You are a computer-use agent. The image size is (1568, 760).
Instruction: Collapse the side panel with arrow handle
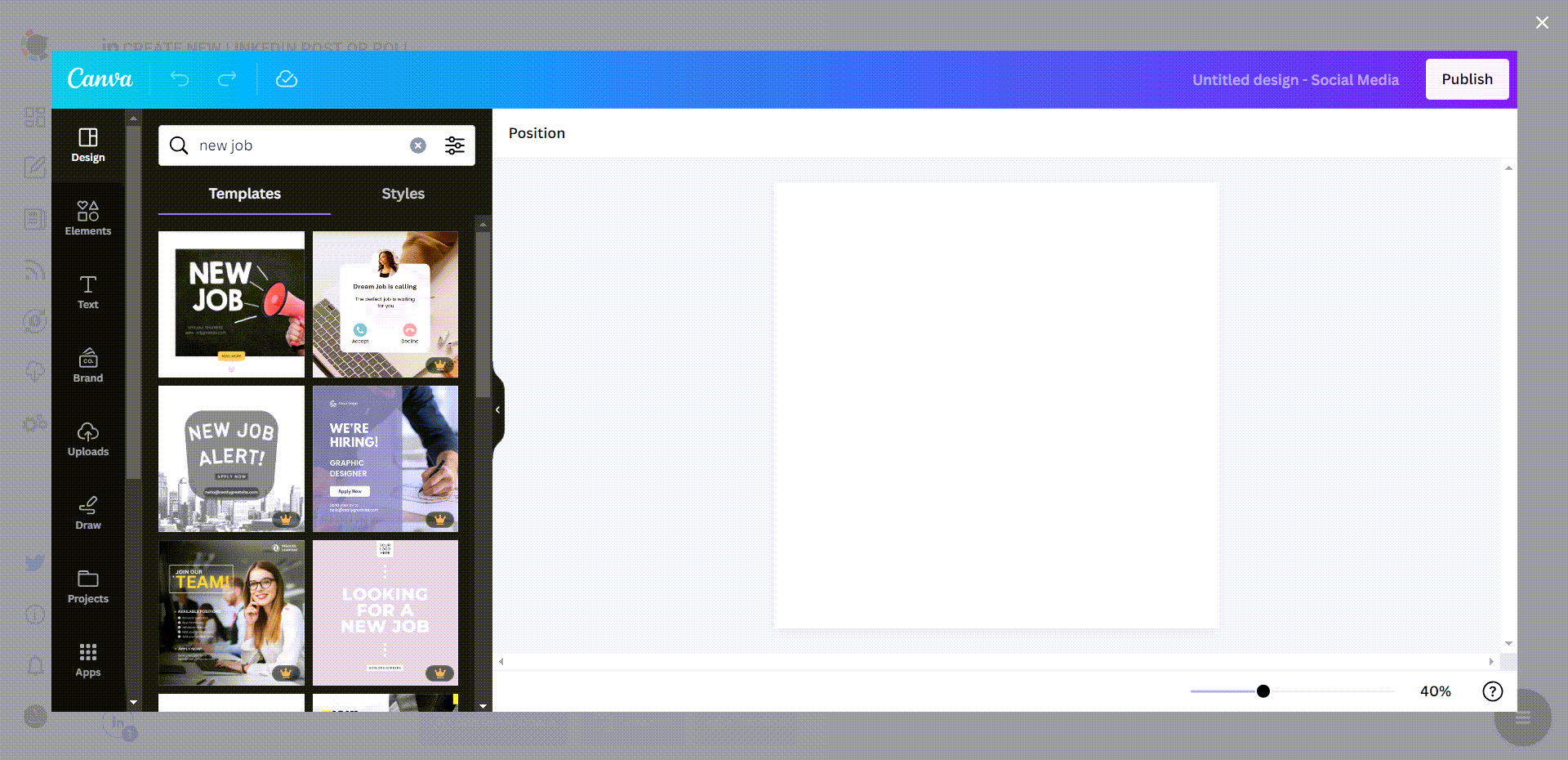[x=497, y=410]
